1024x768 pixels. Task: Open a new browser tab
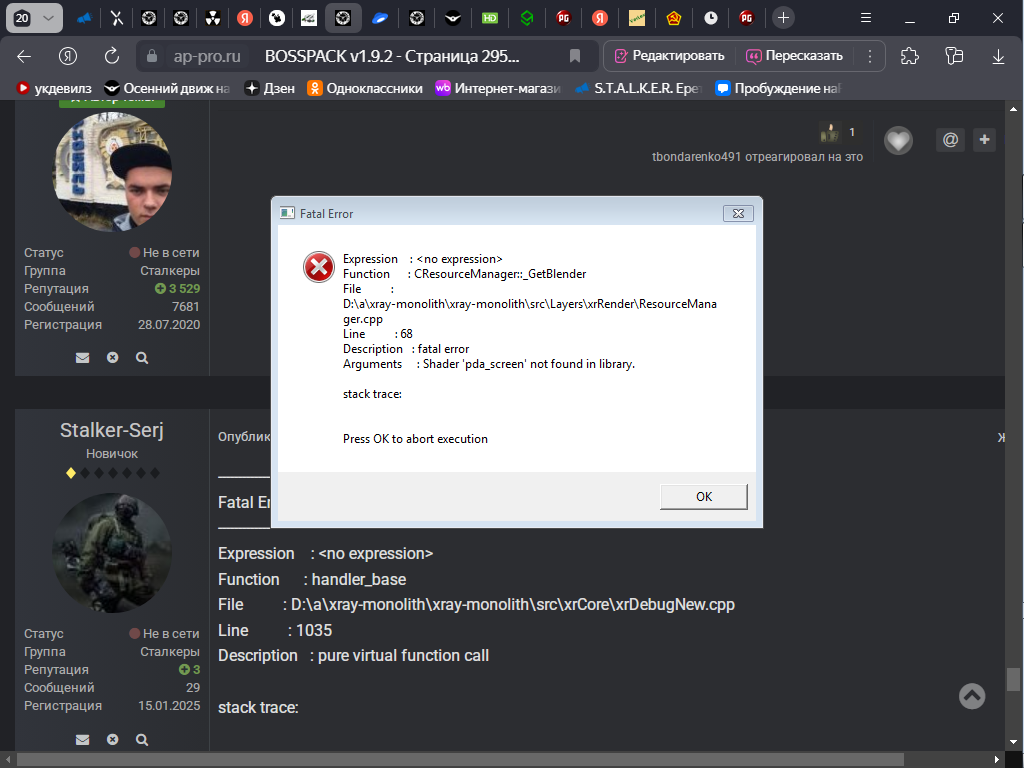point(783,18)
